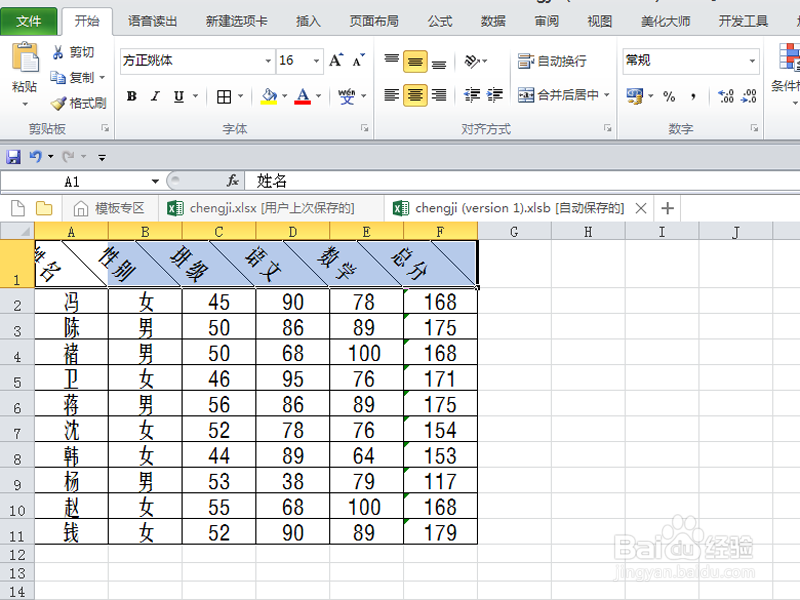This screenshot has width=800, height=600.
Task: Apply cell borders icon
Action: point(224,96)
